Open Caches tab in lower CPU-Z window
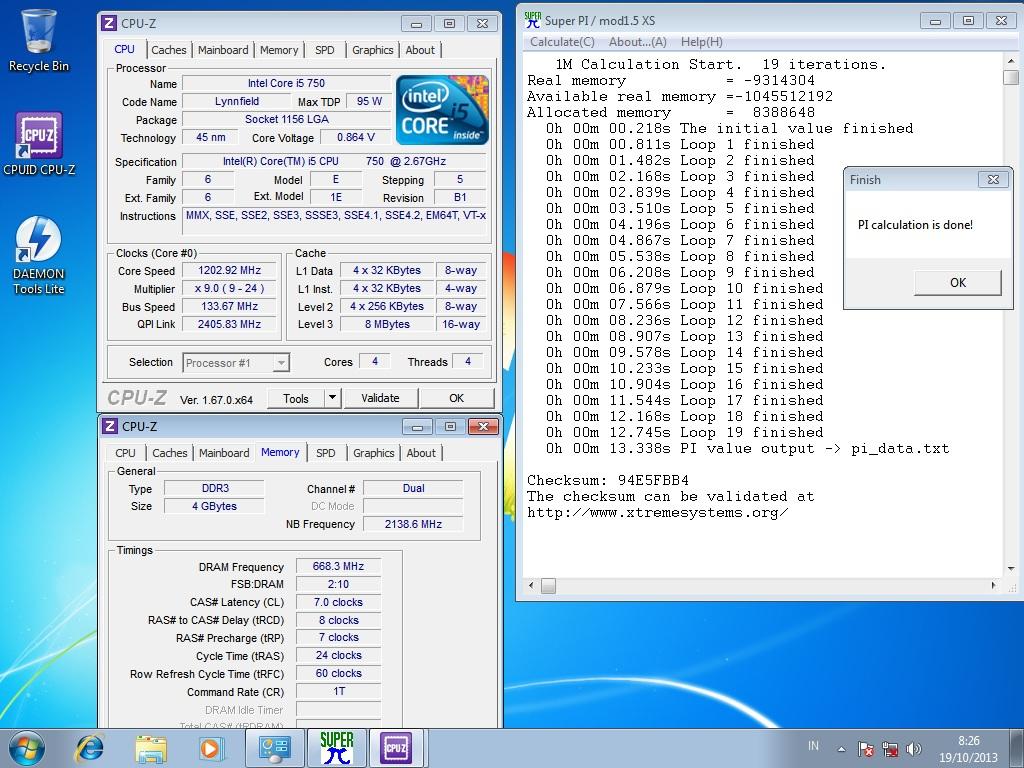The image size is (1024, 768). 170,453
